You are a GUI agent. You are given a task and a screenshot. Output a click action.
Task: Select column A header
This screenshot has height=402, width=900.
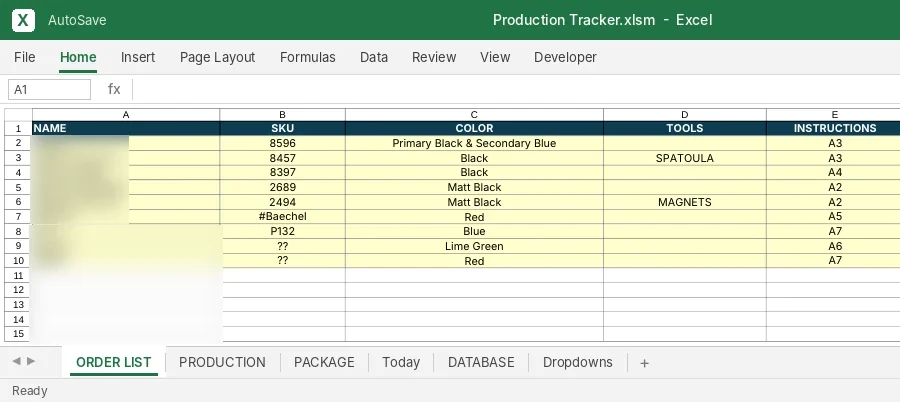pos(126,115)
